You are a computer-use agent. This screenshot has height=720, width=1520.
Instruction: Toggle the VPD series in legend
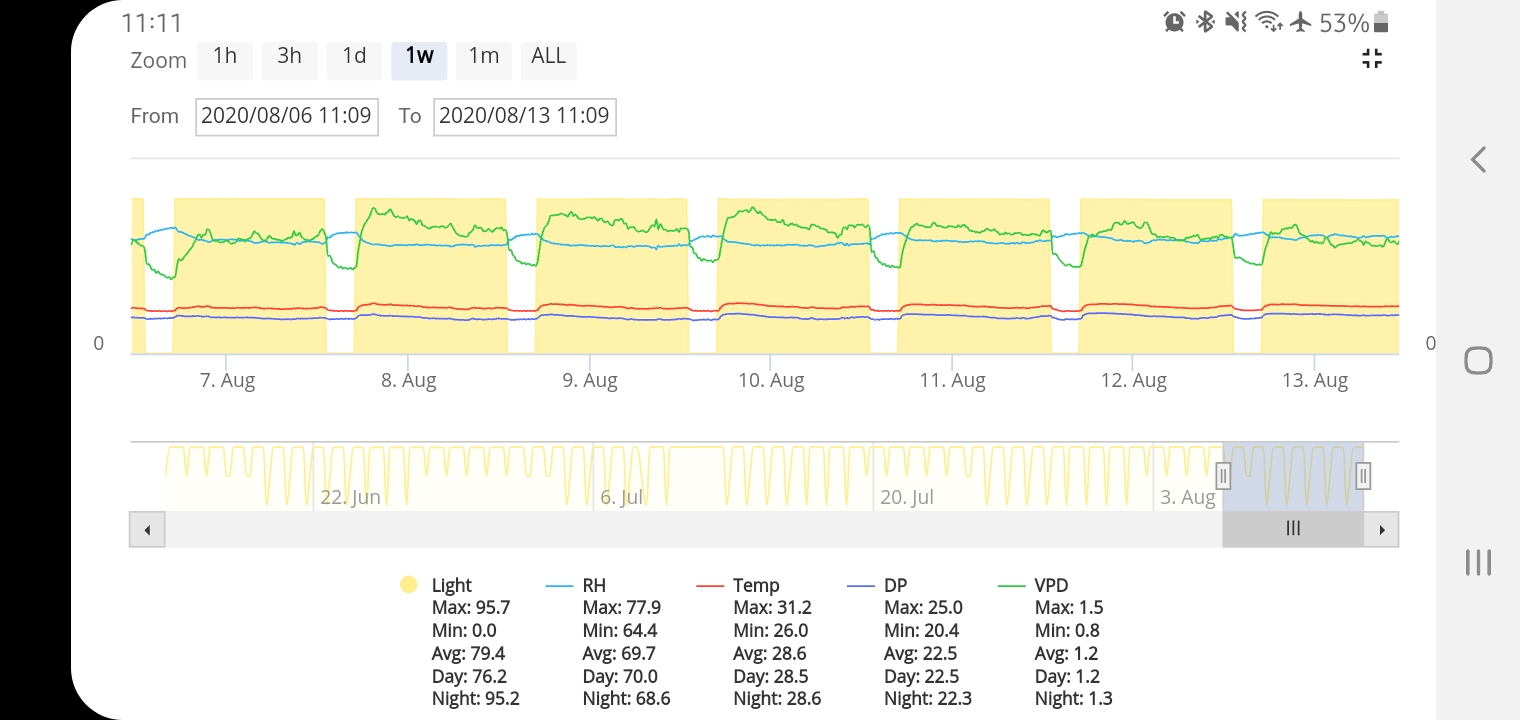click(1034, 585)
